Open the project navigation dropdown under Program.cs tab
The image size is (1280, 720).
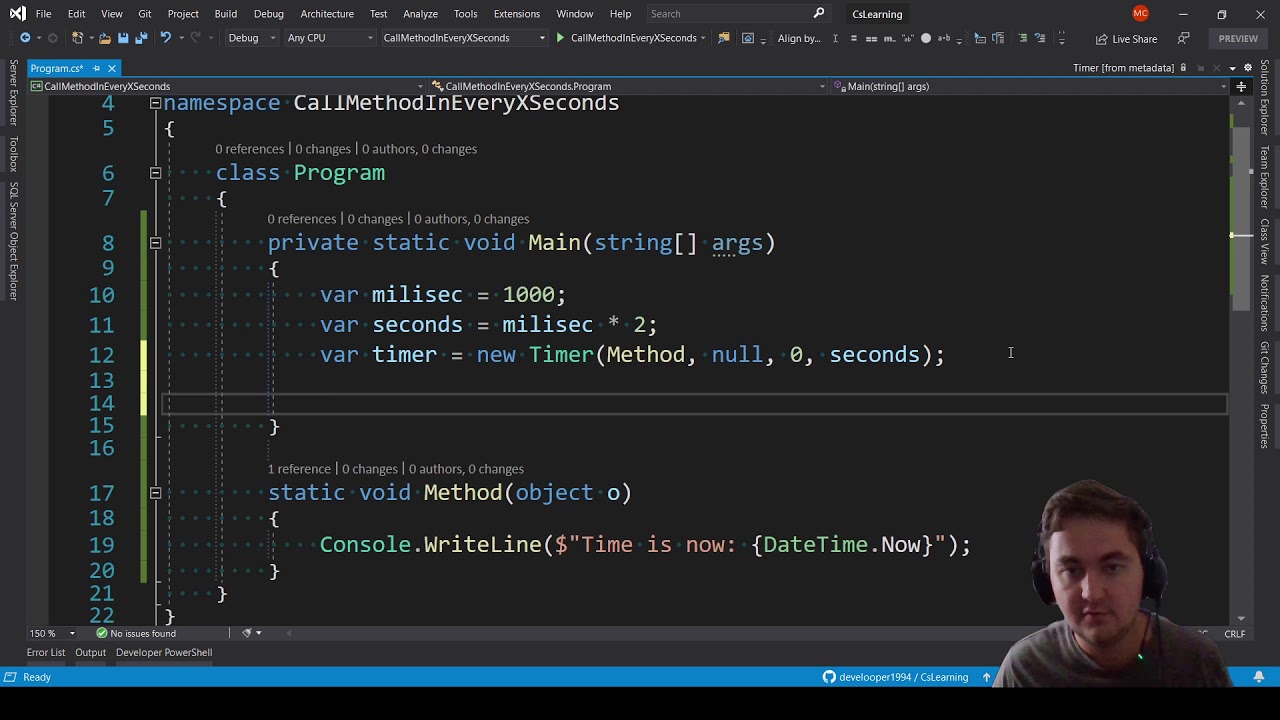(227, 86)
